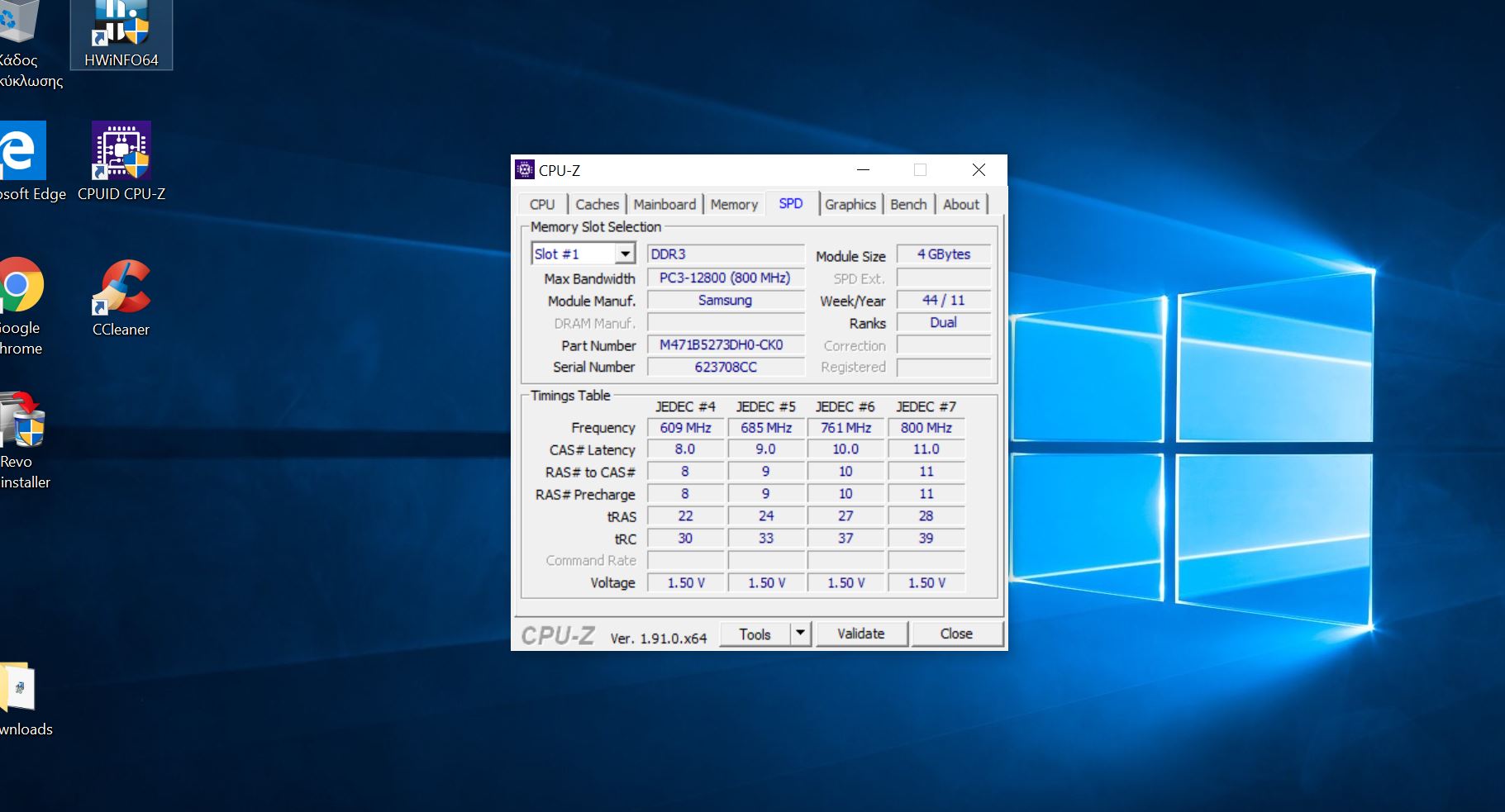Switch to the CPU tab

(542, 204)
